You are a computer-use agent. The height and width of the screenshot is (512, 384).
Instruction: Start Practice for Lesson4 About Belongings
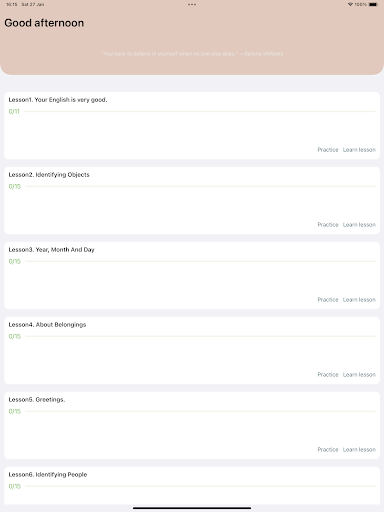point(328,375)
